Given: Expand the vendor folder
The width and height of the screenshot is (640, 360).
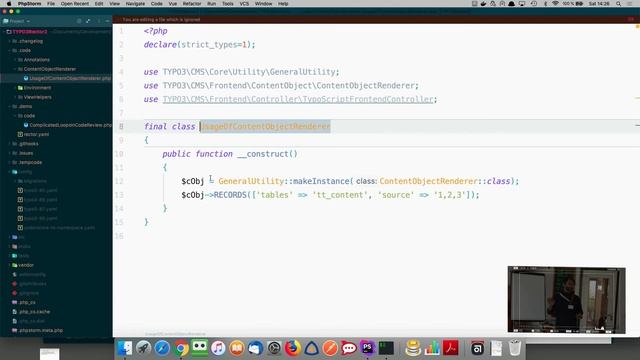Looking at the screenshot, I should tap(10, 265).
